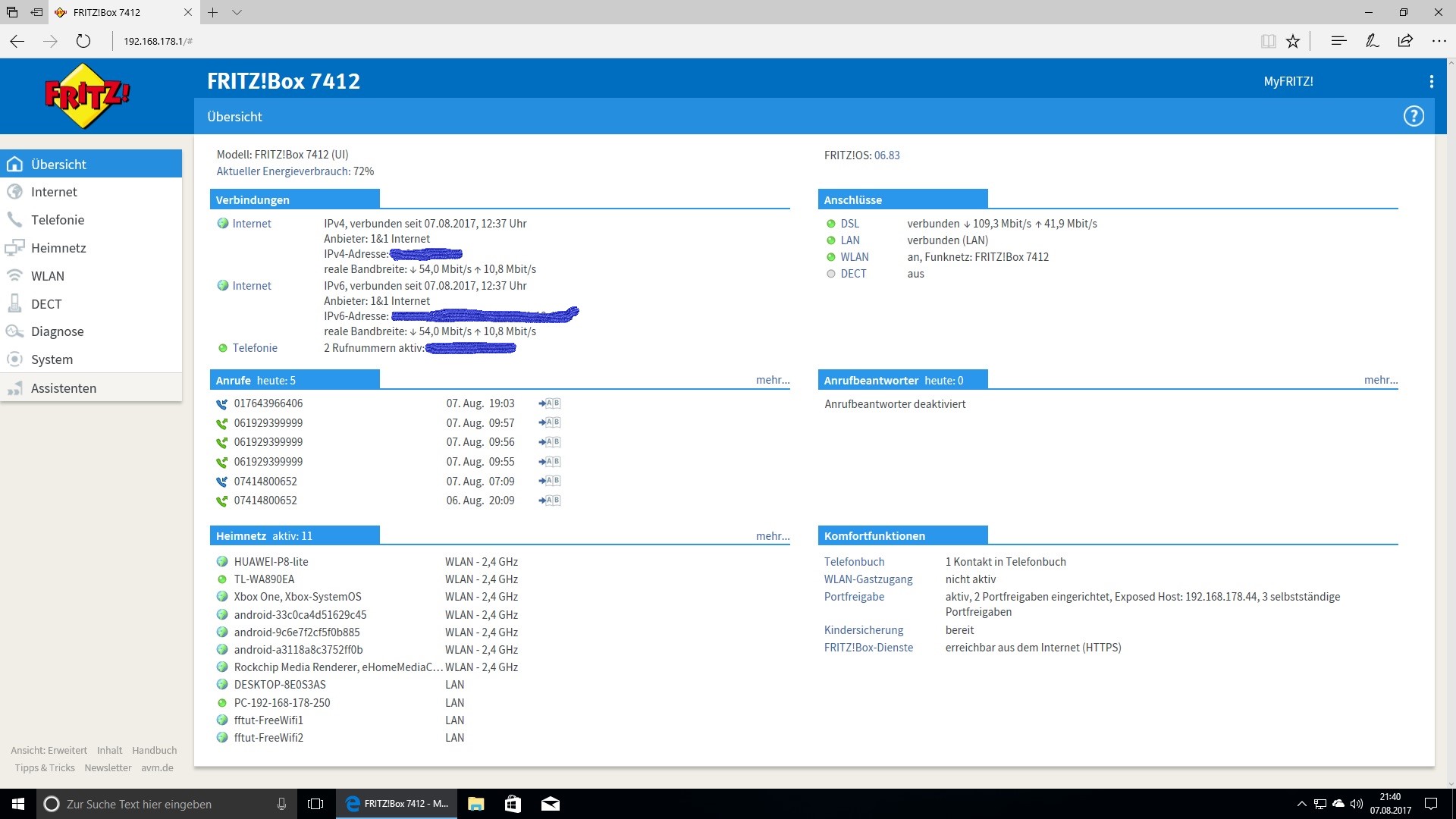Screen dimensions: 1456x819
Task: Click the Portfreigabe link
Action: 854,597
